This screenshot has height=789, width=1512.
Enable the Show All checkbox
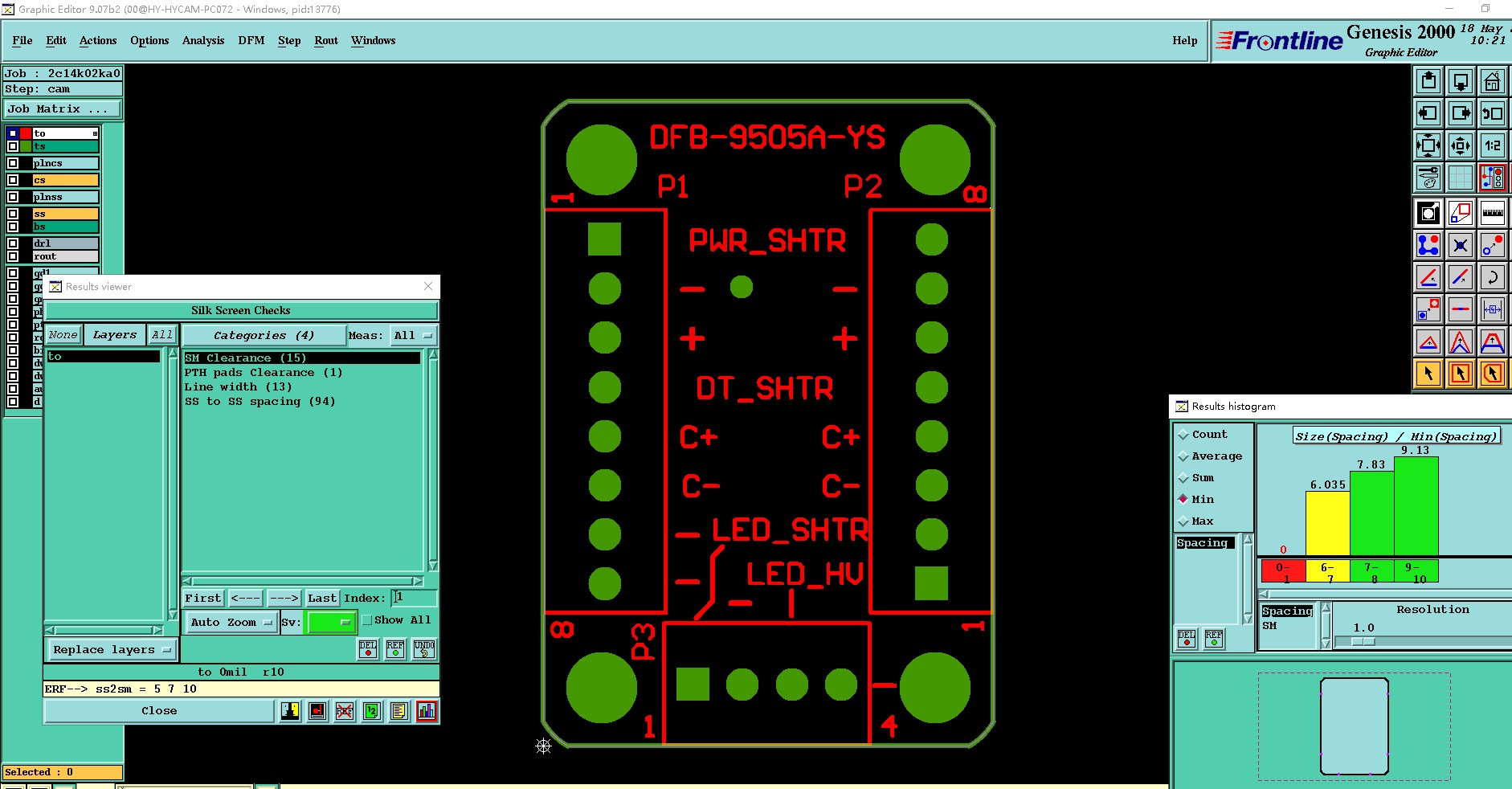click(367, 620)
